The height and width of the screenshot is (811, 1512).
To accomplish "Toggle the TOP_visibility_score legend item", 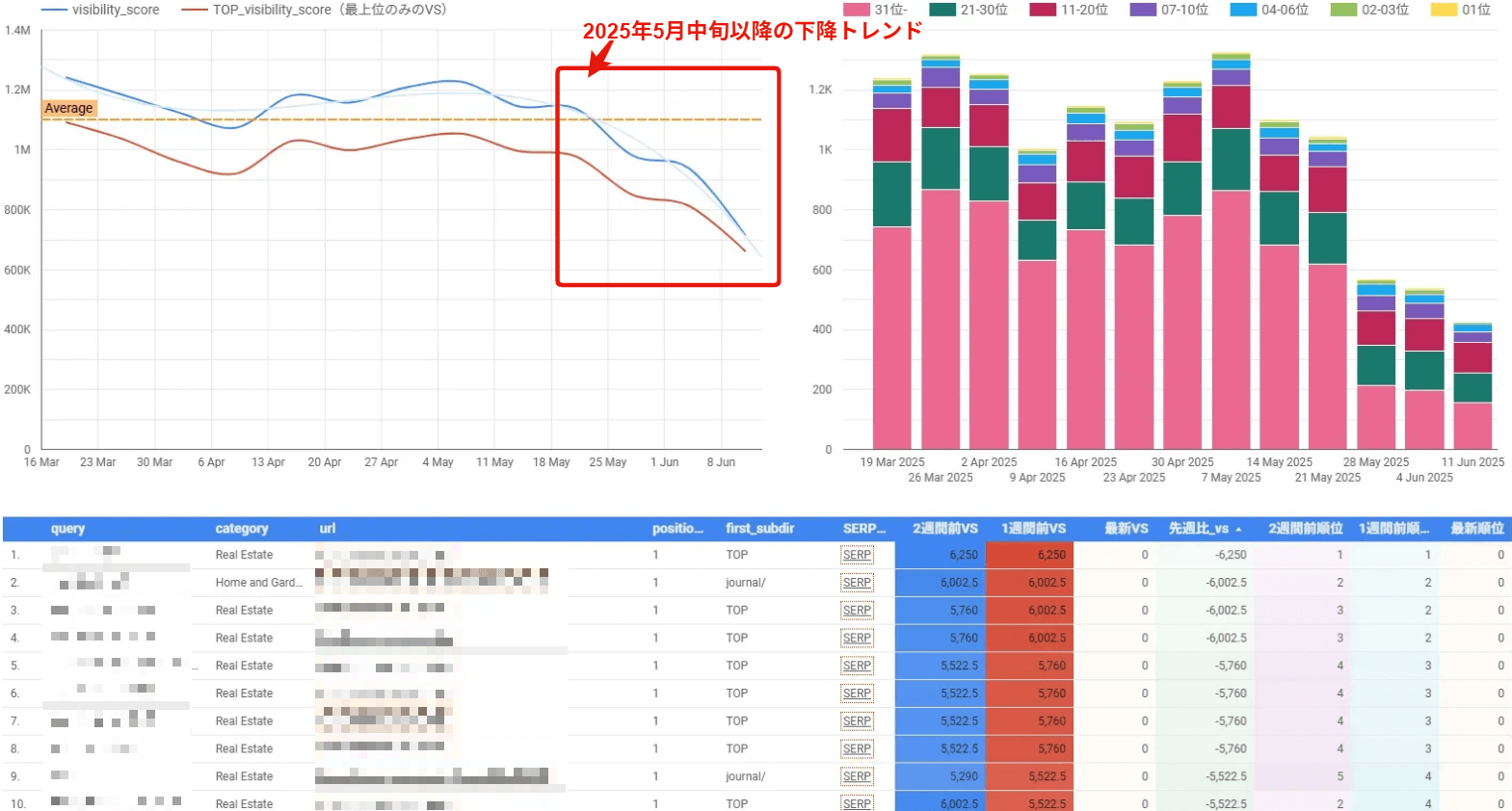I will click(314, 10).
